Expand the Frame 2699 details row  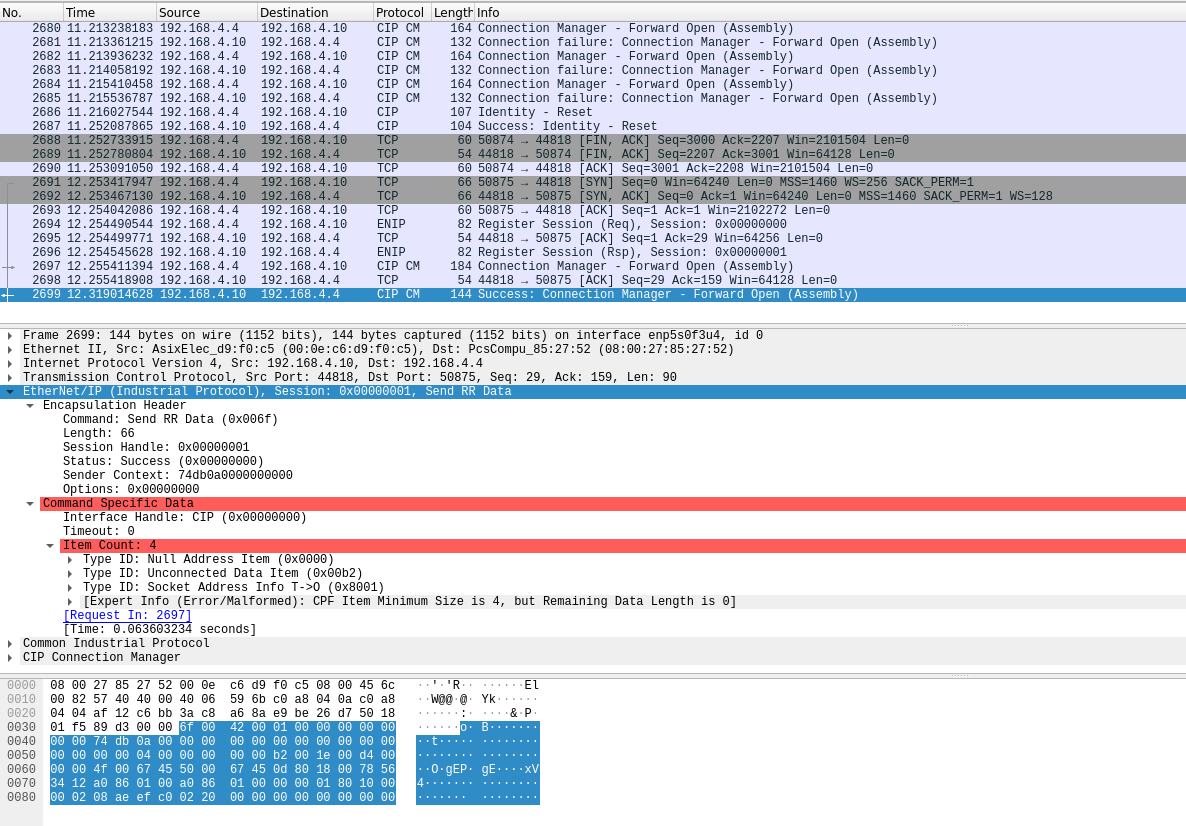[9, 334]
